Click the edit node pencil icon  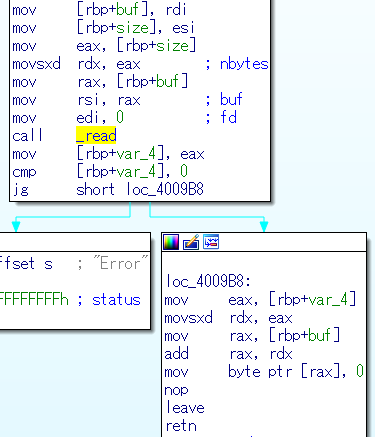191,242
